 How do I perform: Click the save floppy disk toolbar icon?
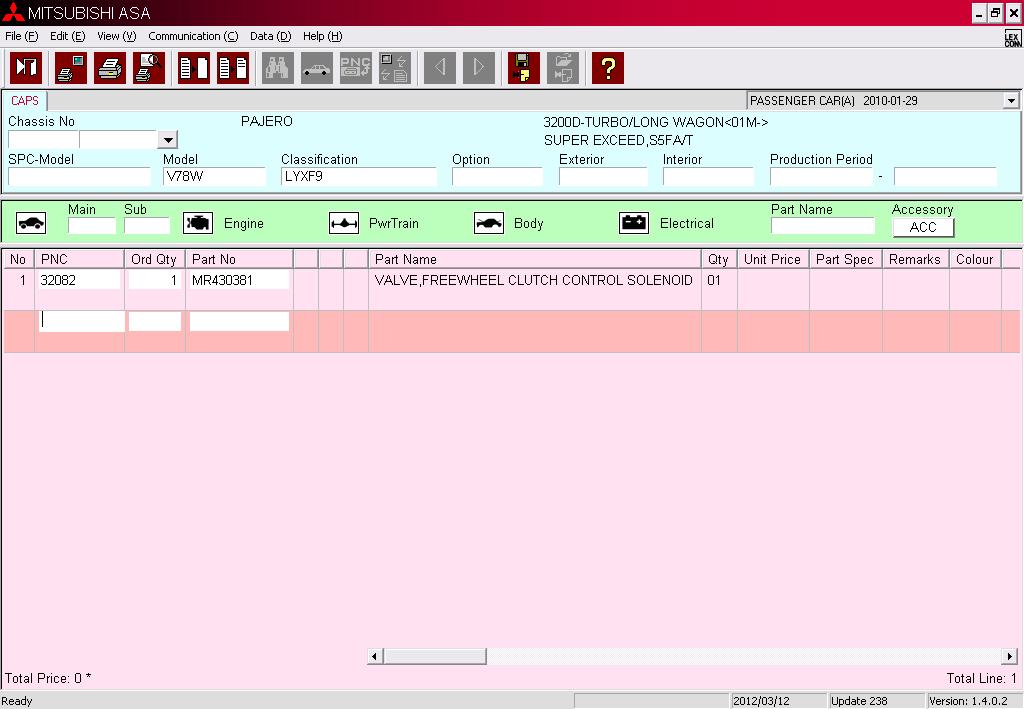tap(523, 68)
